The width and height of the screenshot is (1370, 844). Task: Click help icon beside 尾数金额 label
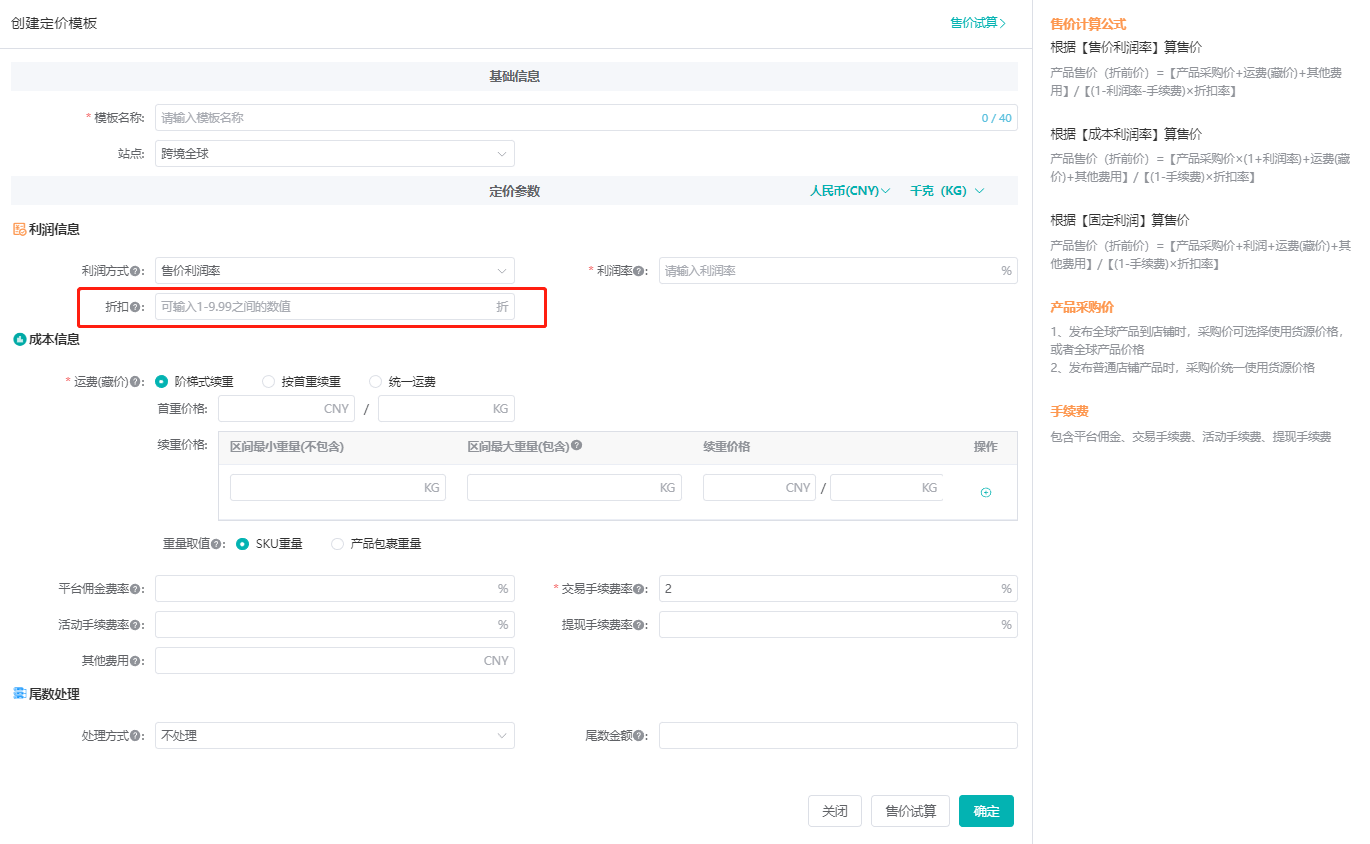point(639,736)
